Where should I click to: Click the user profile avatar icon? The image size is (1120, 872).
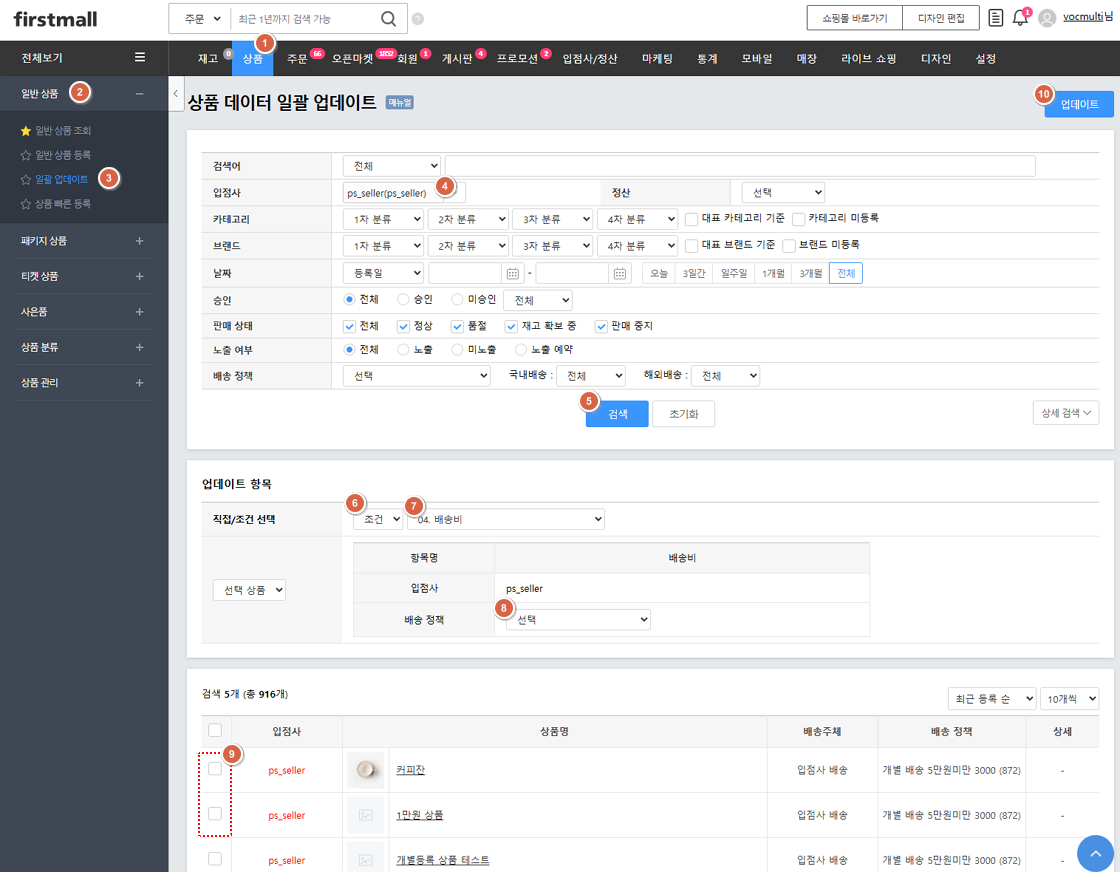tap(1046, 19)
